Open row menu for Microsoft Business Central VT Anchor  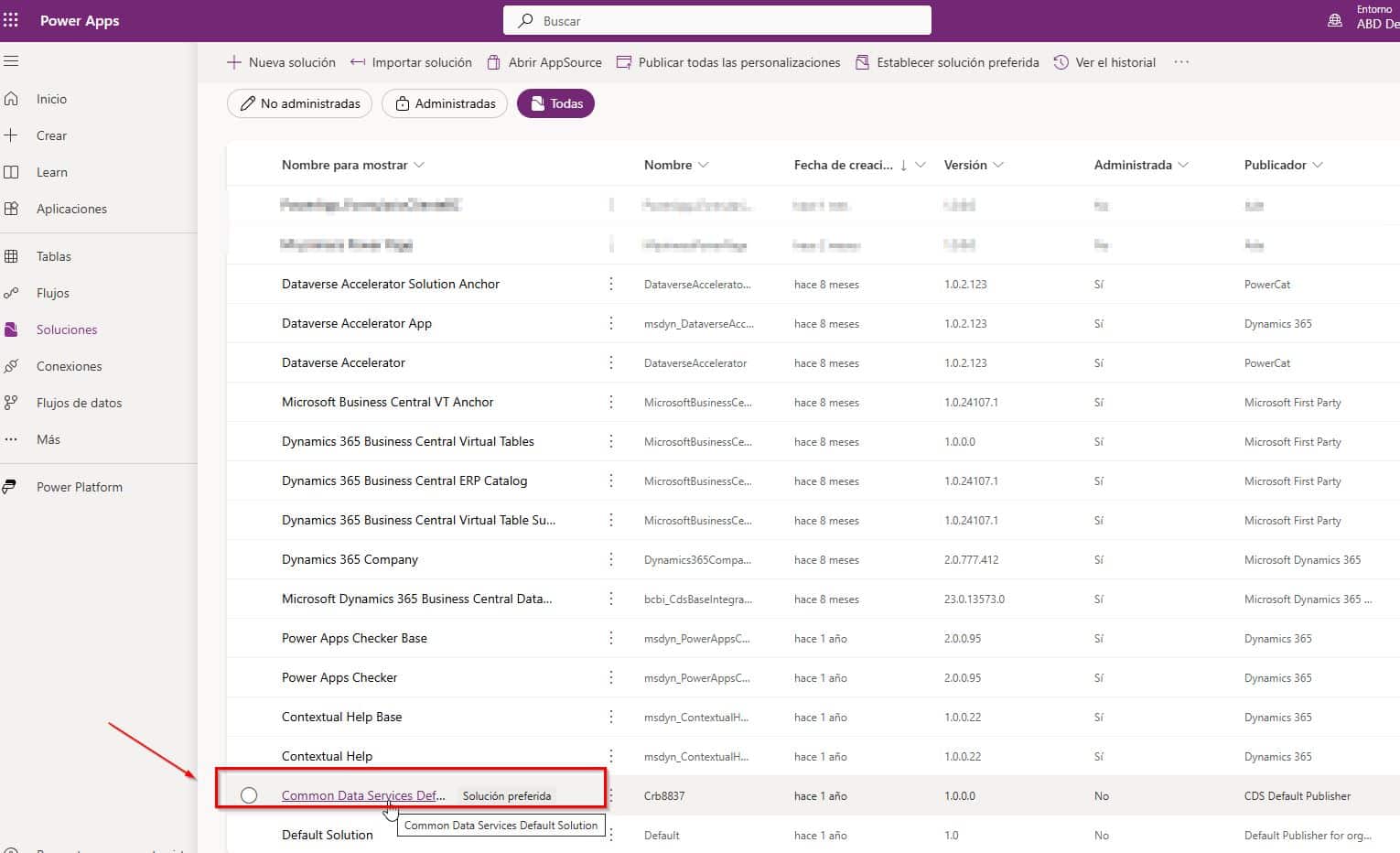611,403
